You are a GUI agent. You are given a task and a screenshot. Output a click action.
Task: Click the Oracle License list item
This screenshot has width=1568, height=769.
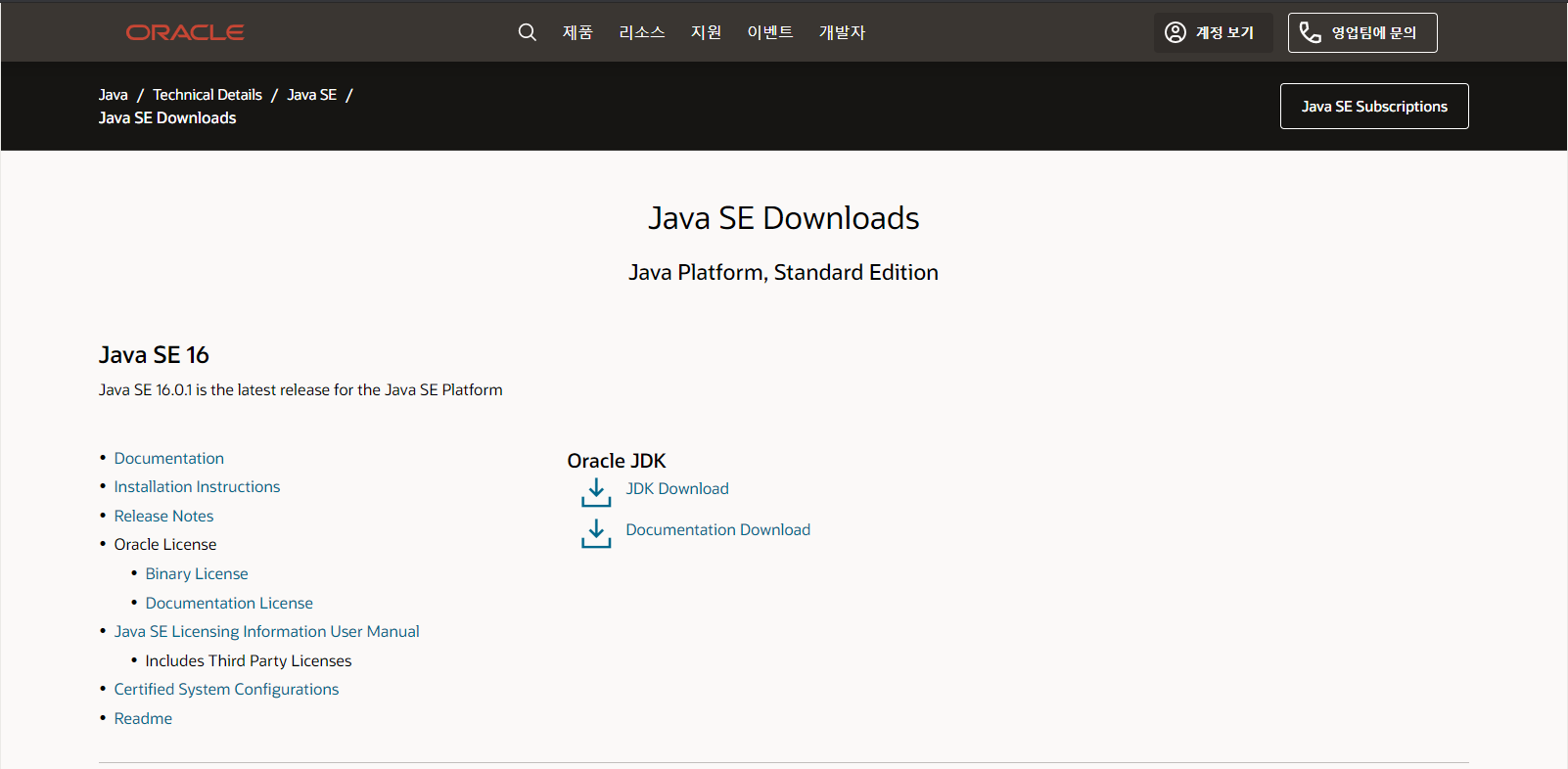165,544
